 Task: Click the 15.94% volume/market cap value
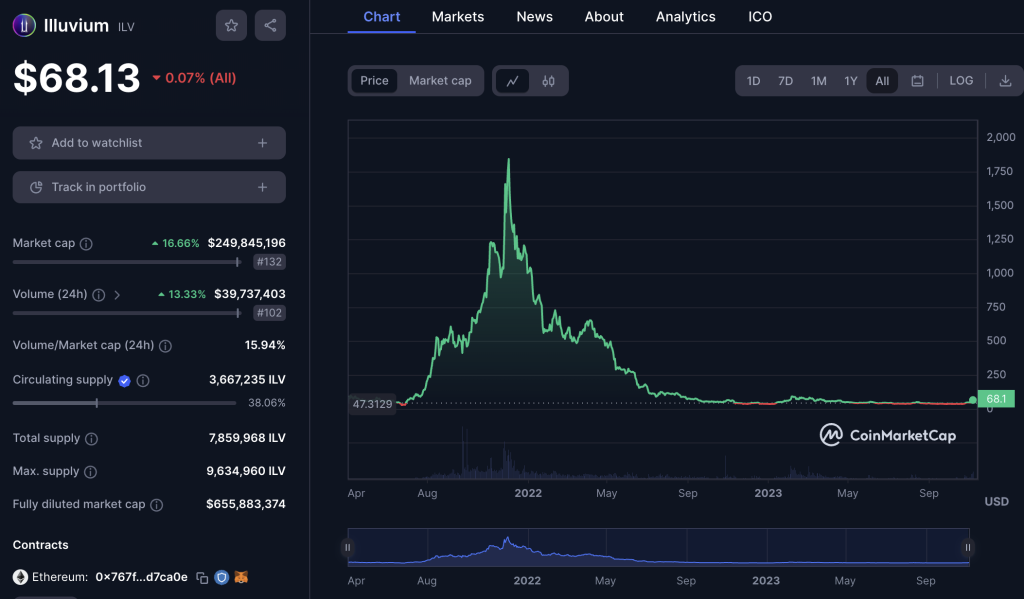(x=264, y=346)
